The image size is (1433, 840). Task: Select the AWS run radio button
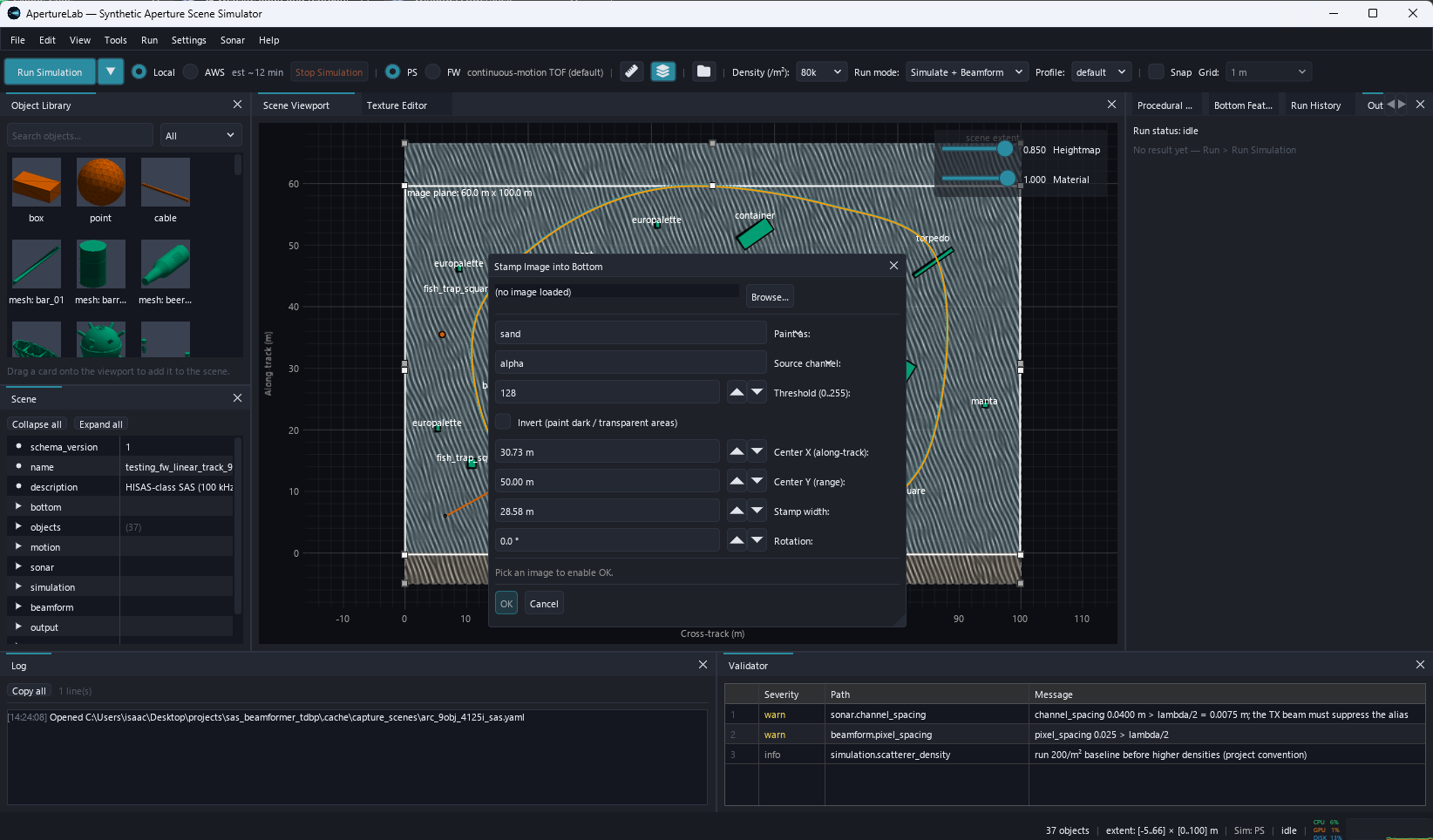click(190, 71)
